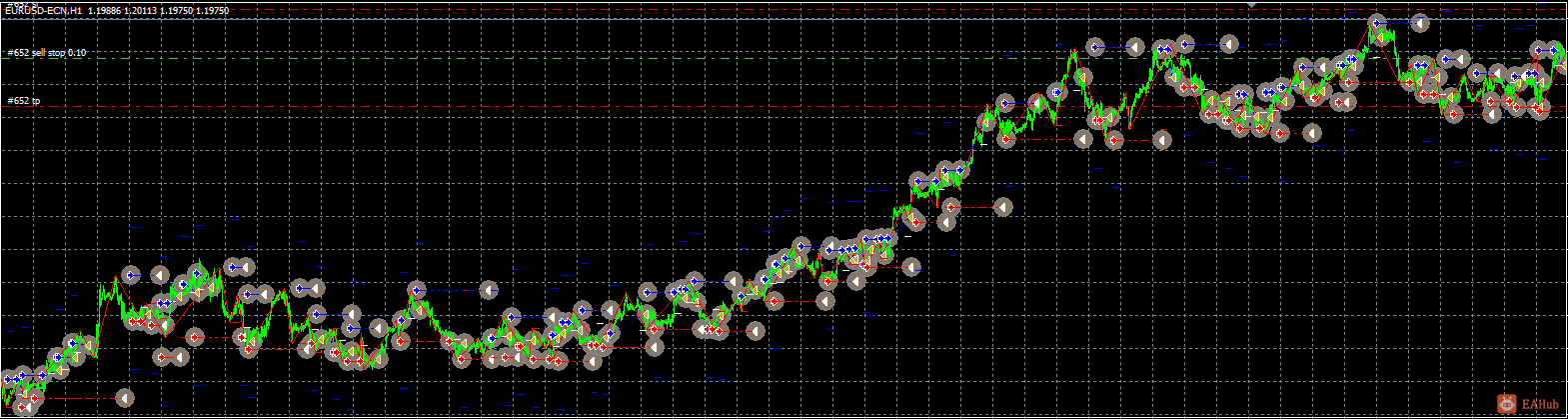The height and width of the screenshot is (419, 1568).
Task: Click the EAHub watermark text
Action: [1539, 405]
